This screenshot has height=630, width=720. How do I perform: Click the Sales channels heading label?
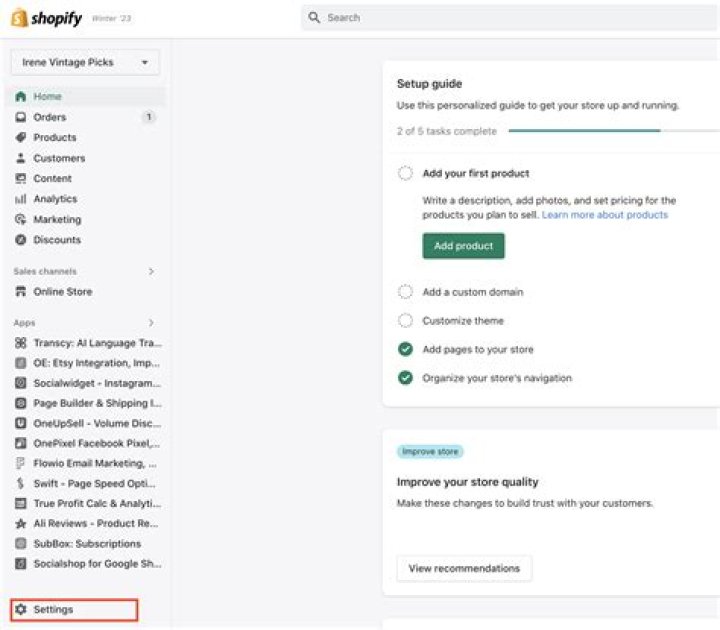(x=45, y=271)
